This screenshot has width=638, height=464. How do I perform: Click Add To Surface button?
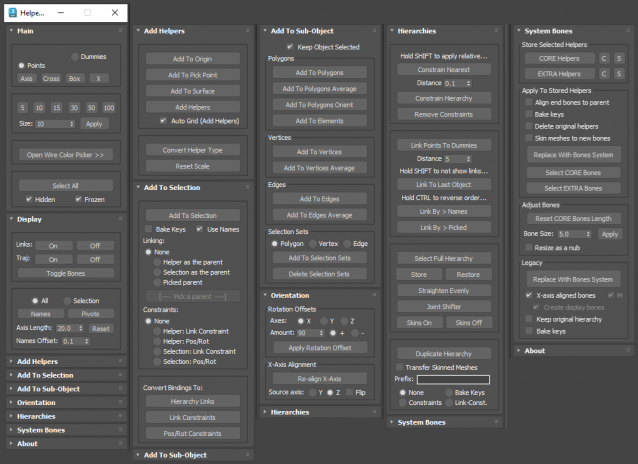[192, 91]
